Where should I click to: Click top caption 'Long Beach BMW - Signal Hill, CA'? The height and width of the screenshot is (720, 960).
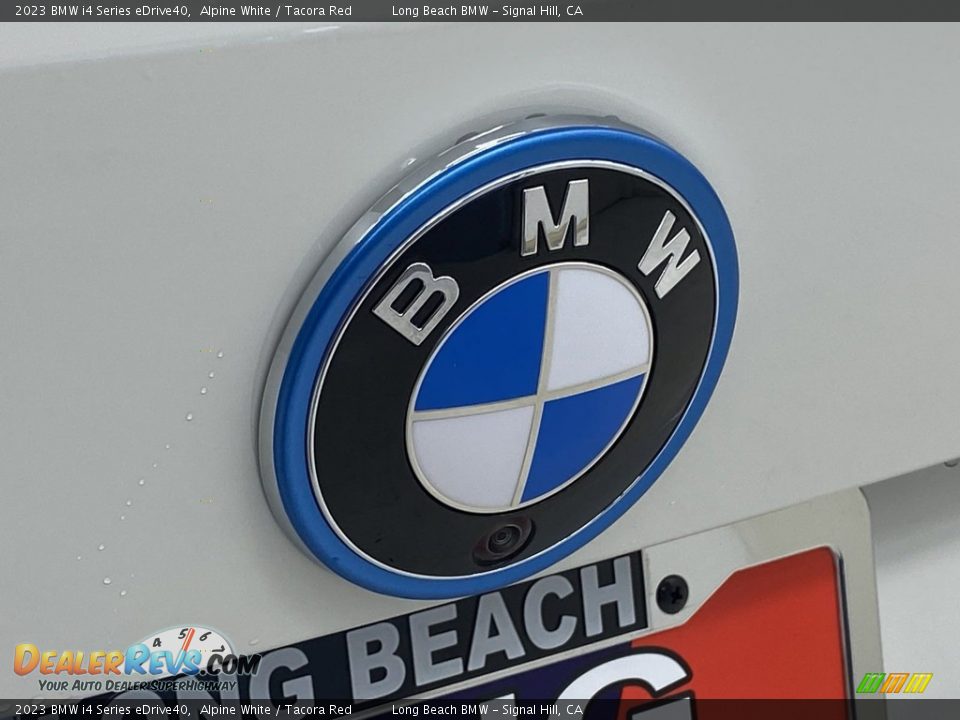tap(487, 10)
